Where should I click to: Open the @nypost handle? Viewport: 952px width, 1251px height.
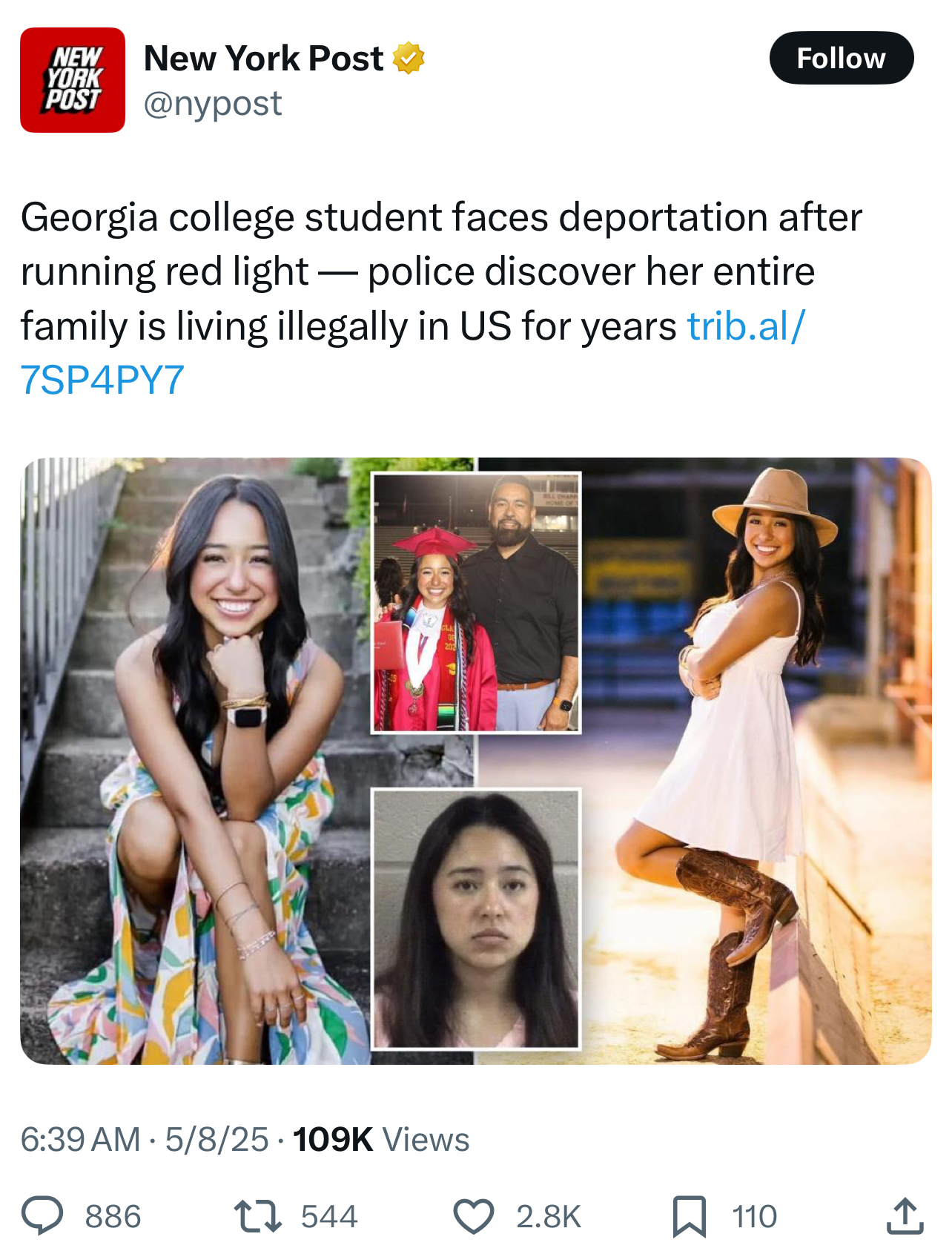pos(213,103)
